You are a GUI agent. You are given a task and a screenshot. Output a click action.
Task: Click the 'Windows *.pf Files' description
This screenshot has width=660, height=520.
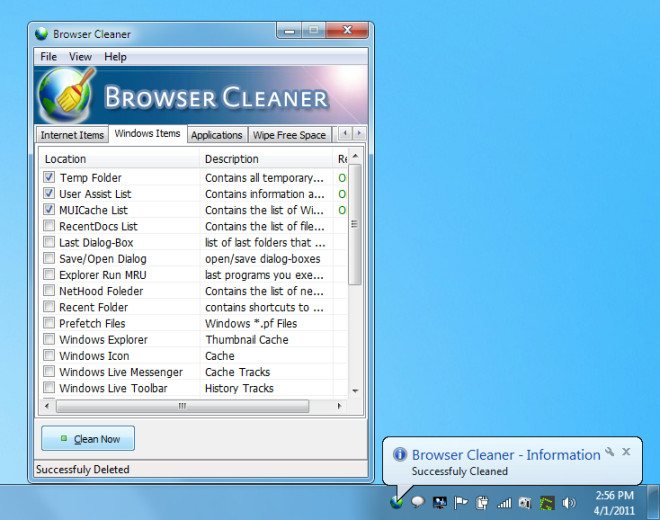pyautogui.click(x=251, y=323)
